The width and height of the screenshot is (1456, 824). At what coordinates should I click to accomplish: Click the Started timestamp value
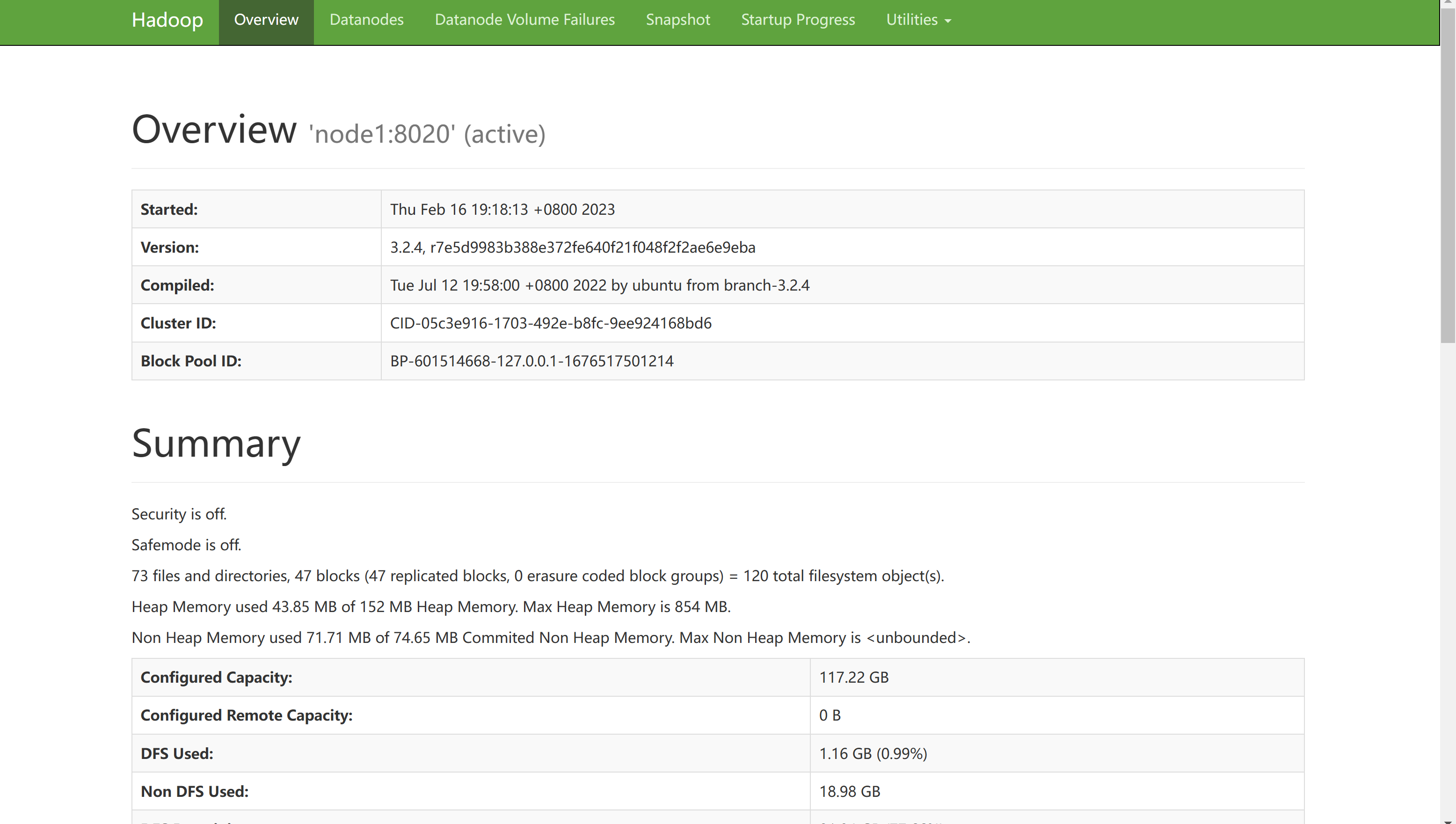[x=502, y=210]
